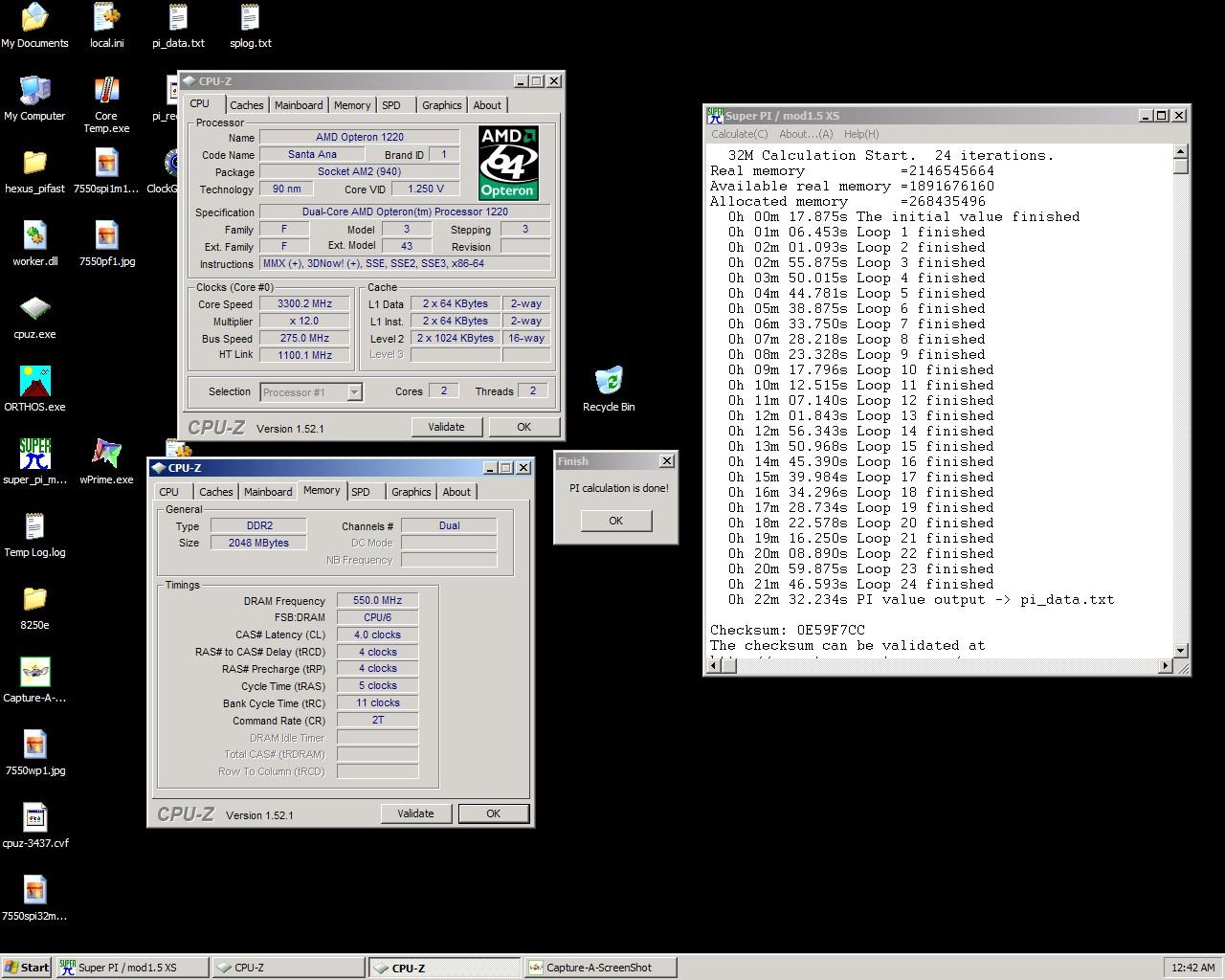Click the Super PI title bar icon
Screen dimensions: 1225x980
pyautogui.click(x=715, y=116)
